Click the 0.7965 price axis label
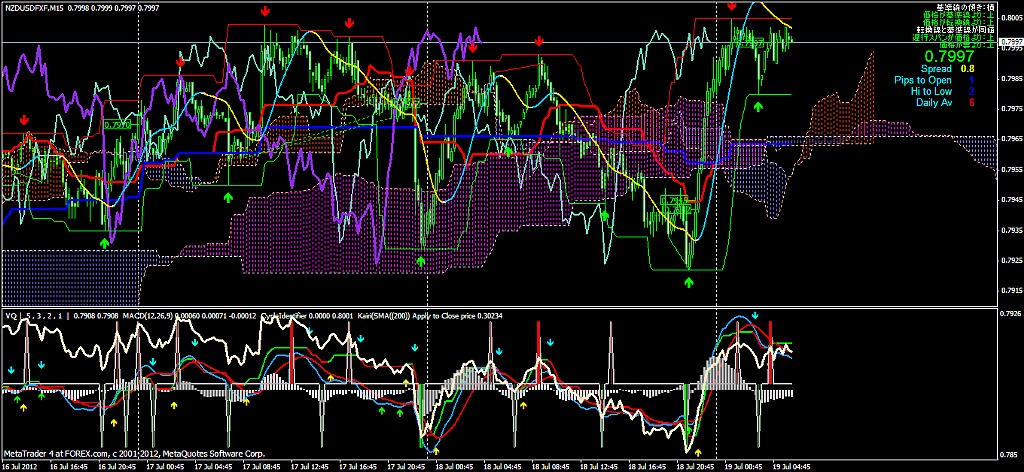Image resolution: width=1024 pixels, height=472 pixels. [x=1010, y=139]
